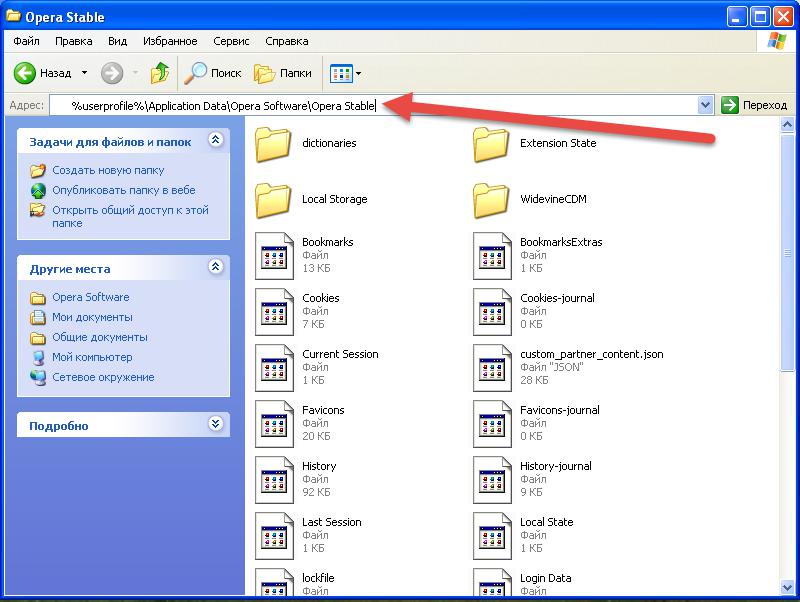Click the Login Data file name

point(545,578)
